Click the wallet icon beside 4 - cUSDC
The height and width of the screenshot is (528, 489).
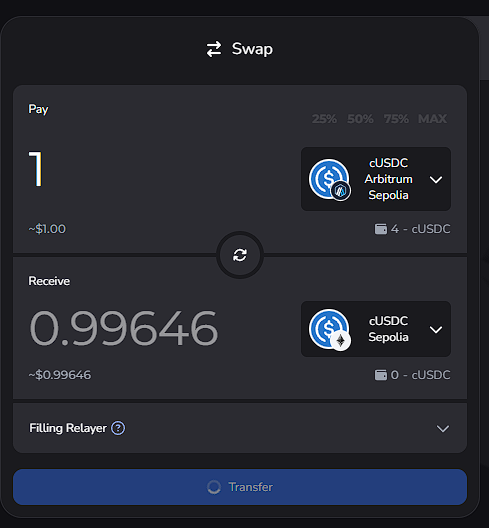(x=381, y=229)
